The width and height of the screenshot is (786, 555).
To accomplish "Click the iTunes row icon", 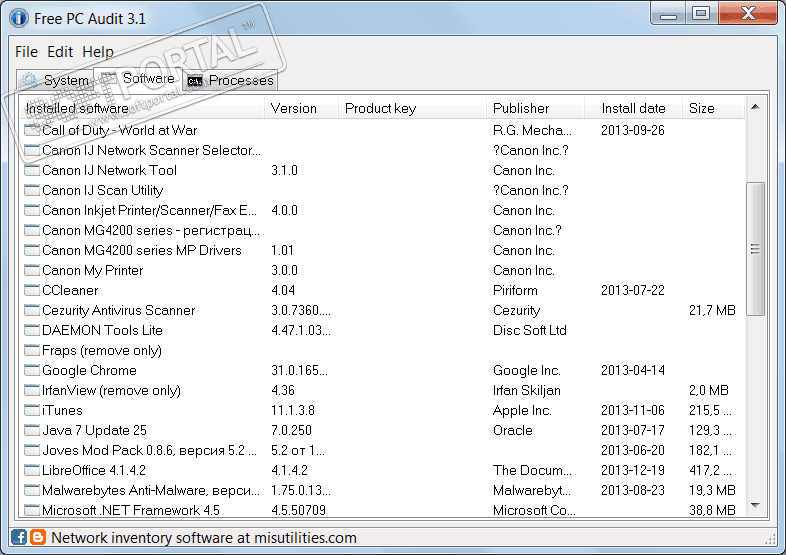I will (x=32, y=411).
